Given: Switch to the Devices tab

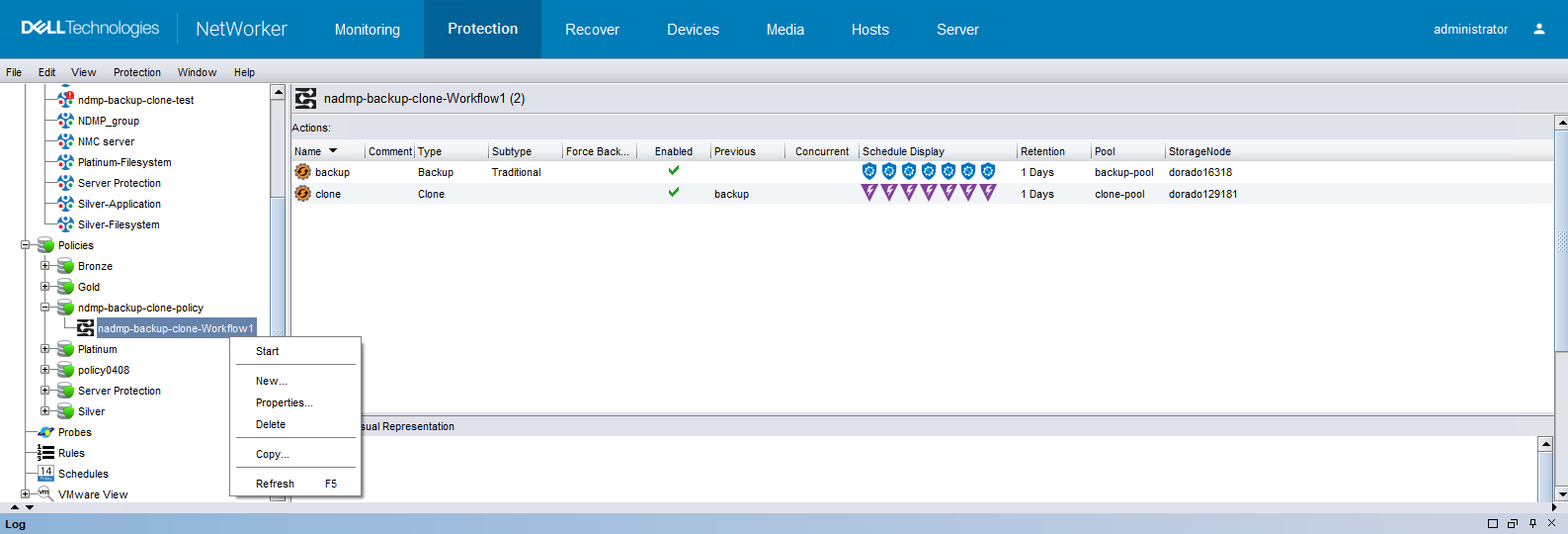Looking at the screenshot, I should [693, 30].
